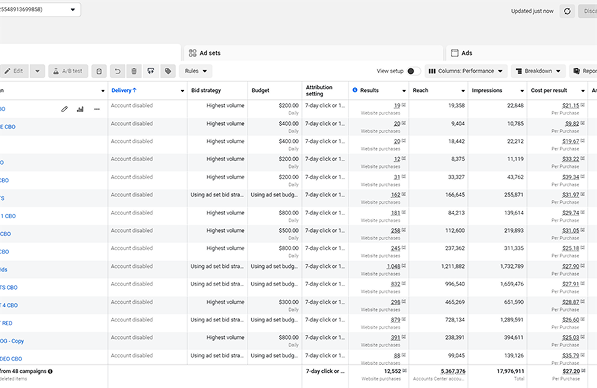Screen dimensions: 597x388
Task: Open the account selector dropdown at the top
Action: pos(40,10)
